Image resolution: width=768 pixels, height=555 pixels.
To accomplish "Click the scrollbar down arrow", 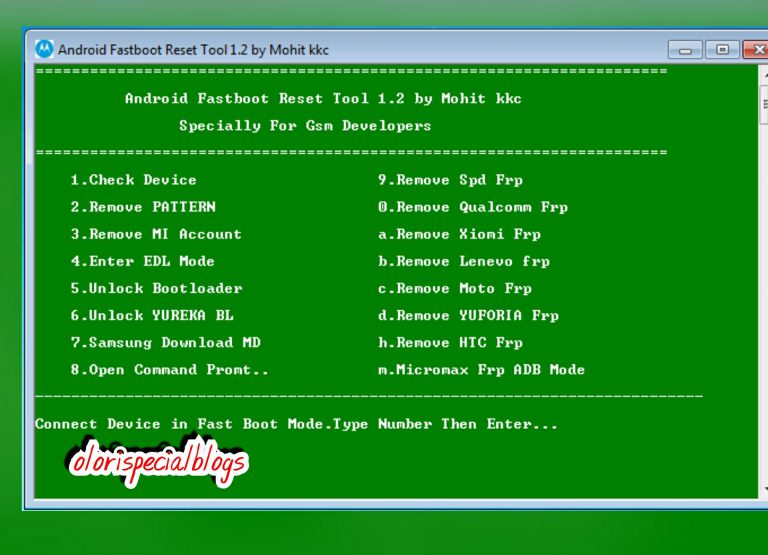I will 765,488.
